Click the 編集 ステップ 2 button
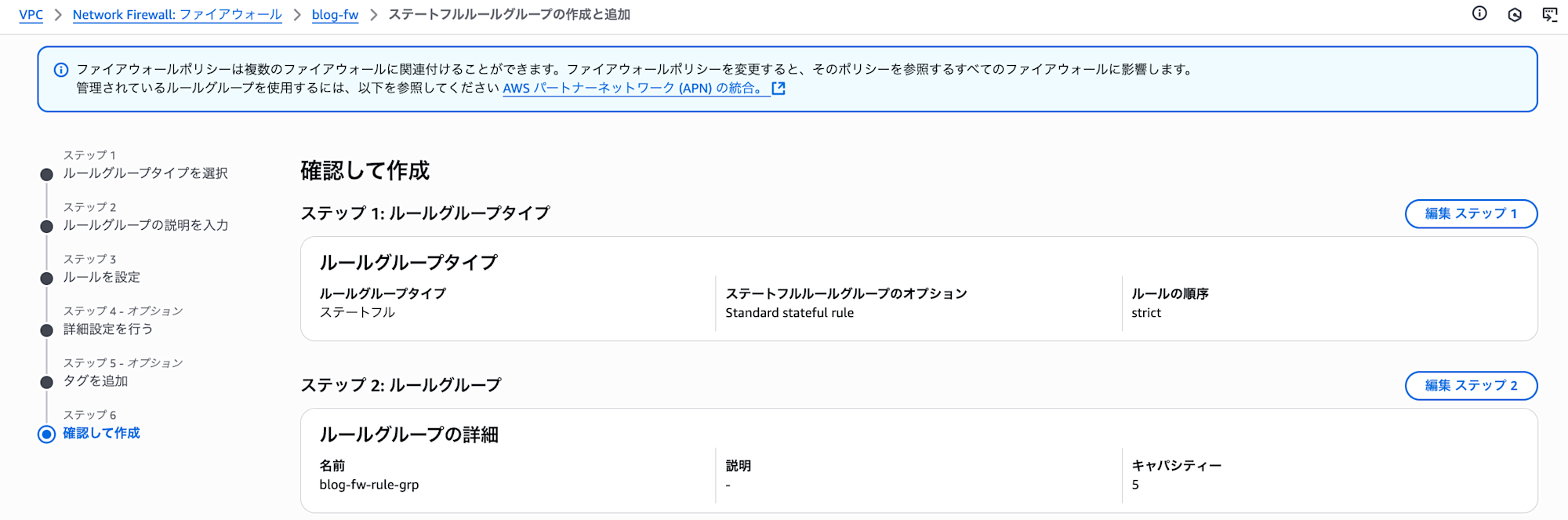Viewport: 1568px width, 520px height. pos(1470,385)
